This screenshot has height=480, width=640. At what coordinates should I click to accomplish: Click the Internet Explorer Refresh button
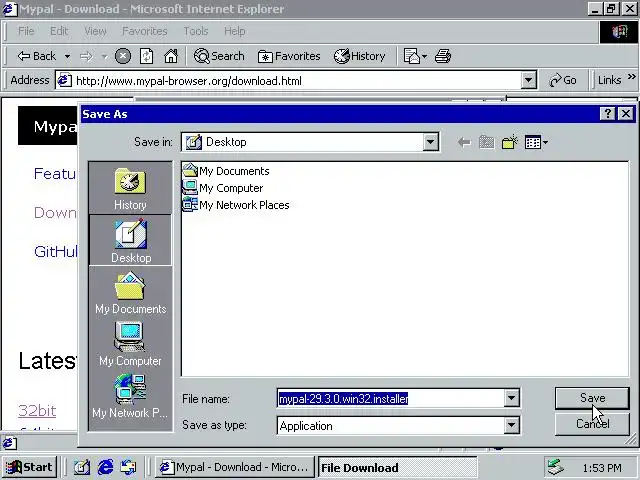coord(147,56)
